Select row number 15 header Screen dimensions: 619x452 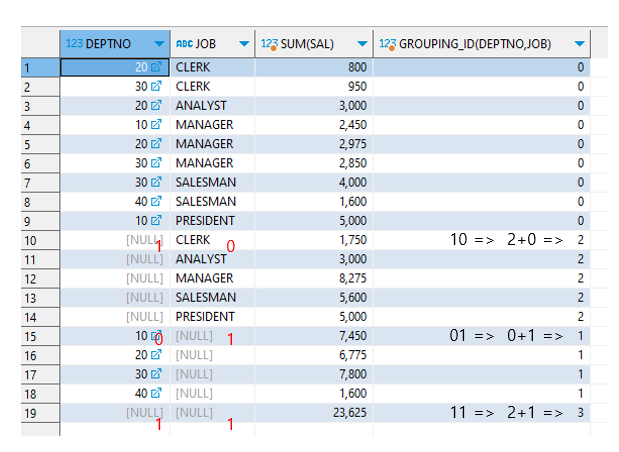pos(40,336)
